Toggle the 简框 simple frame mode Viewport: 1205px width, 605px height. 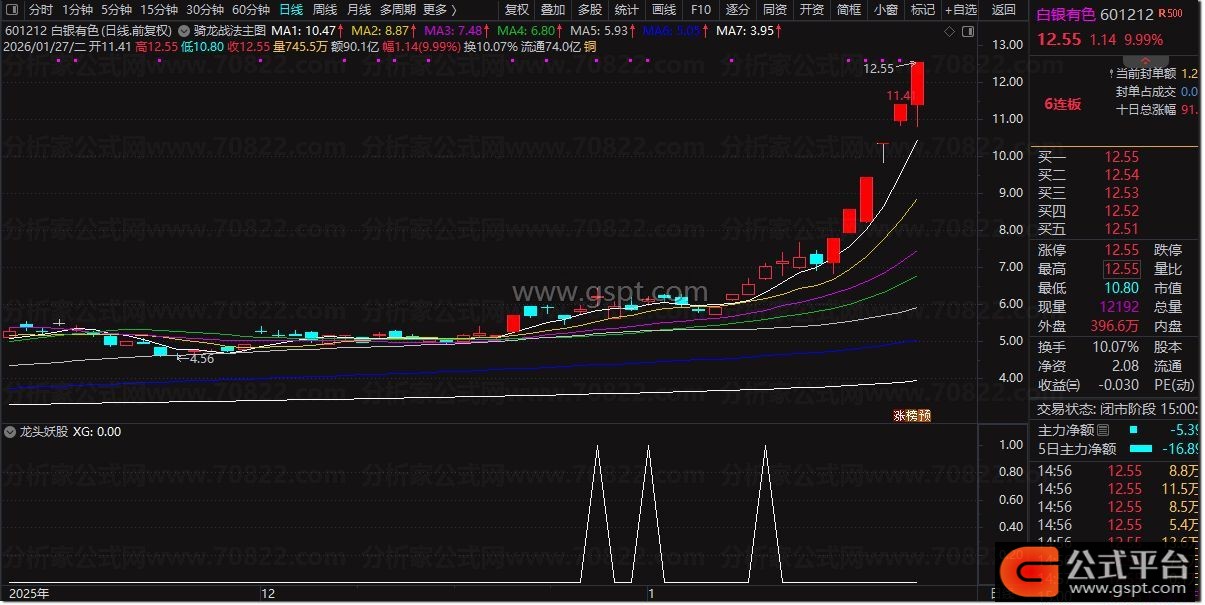848,10
